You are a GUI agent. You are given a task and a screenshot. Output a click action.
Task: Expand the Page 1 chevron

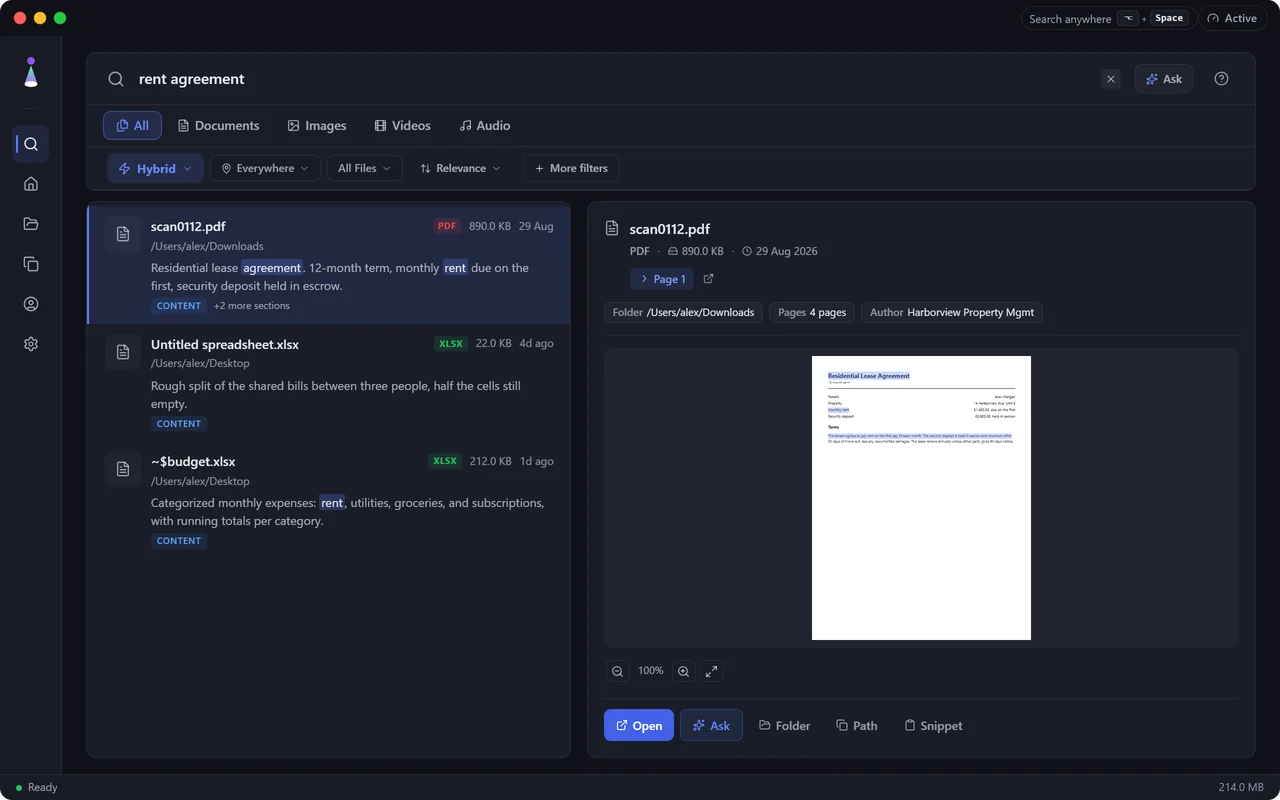pyautogui.click(x=662, y=279)
